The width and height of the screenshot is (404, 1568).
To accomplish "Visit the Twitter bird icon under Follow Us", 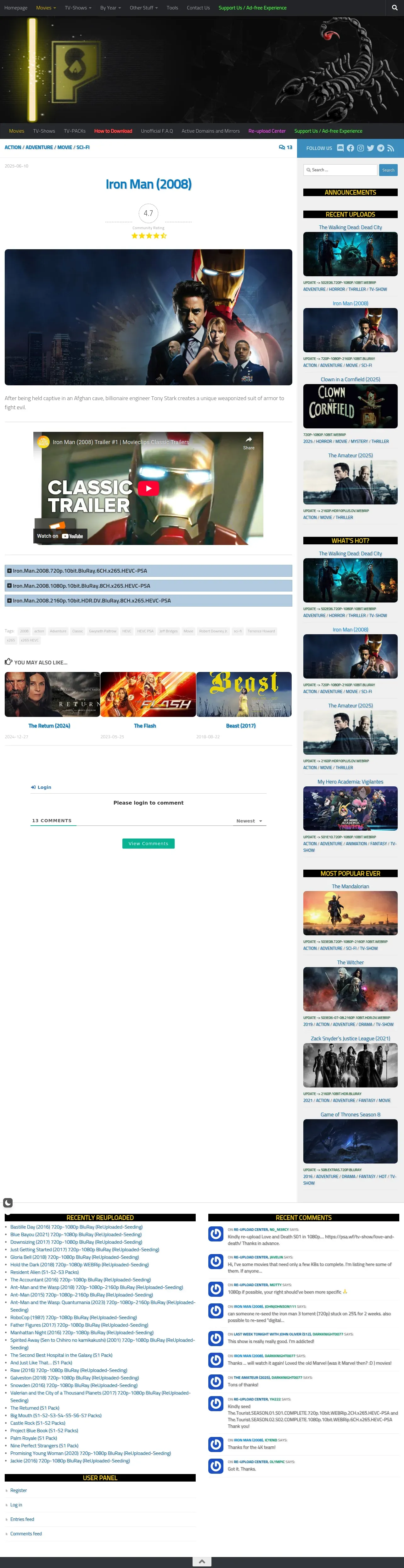I will point(370,148).
